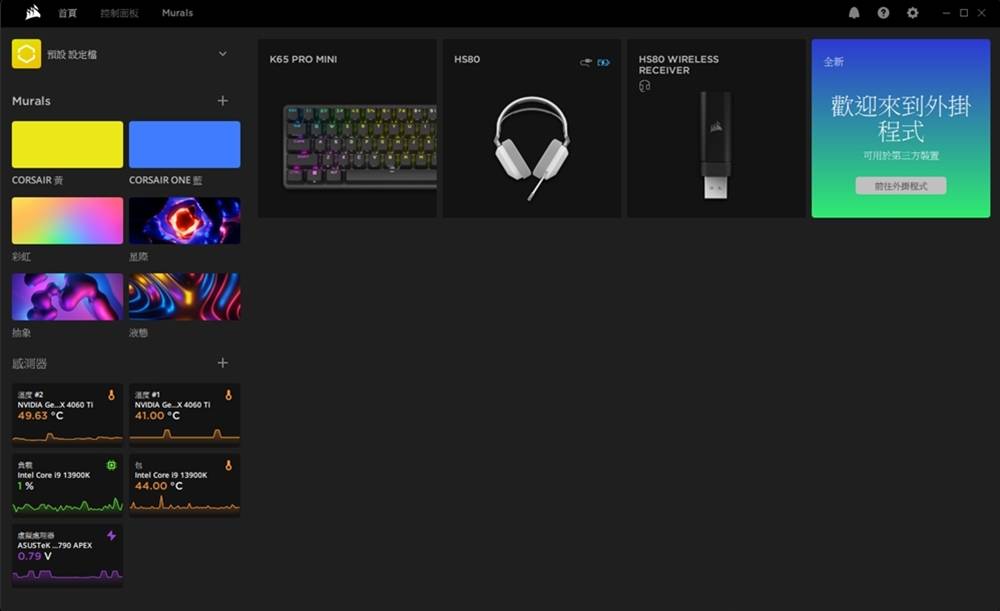Add a new mural with plus icon

point(222,101)
